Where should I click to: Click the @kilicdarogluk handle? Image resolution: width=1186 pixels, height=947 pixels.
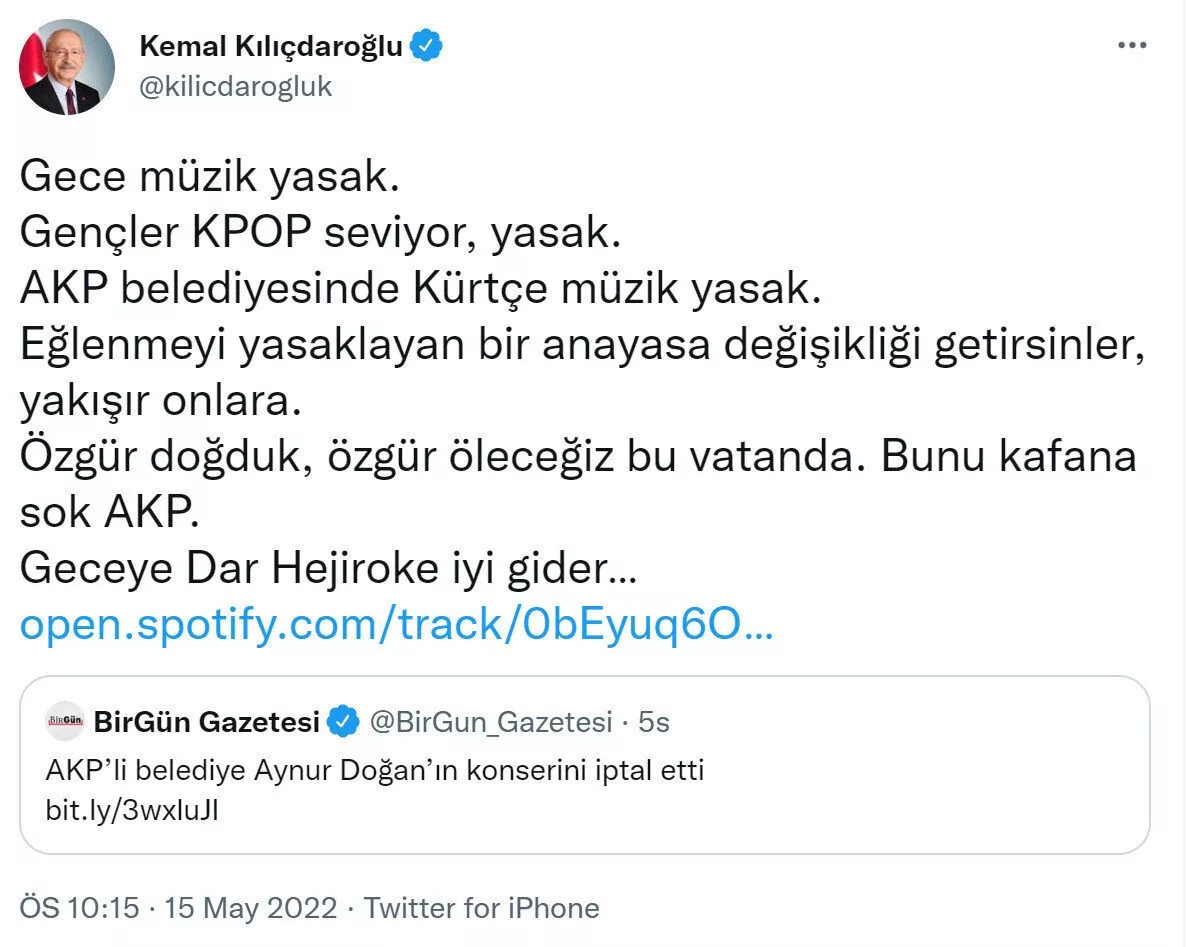click(x=235, y=86)
